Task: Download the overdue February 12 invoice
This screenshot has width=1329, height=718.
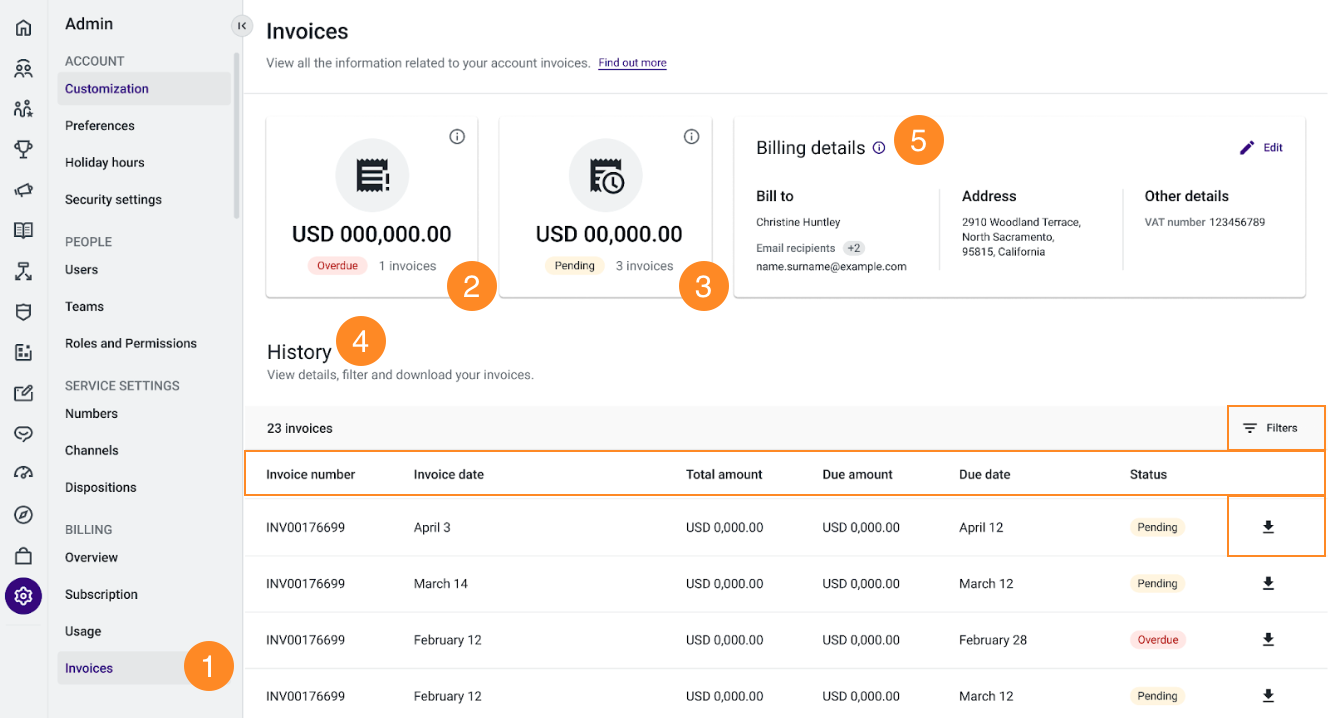Action: (1268, 639)
